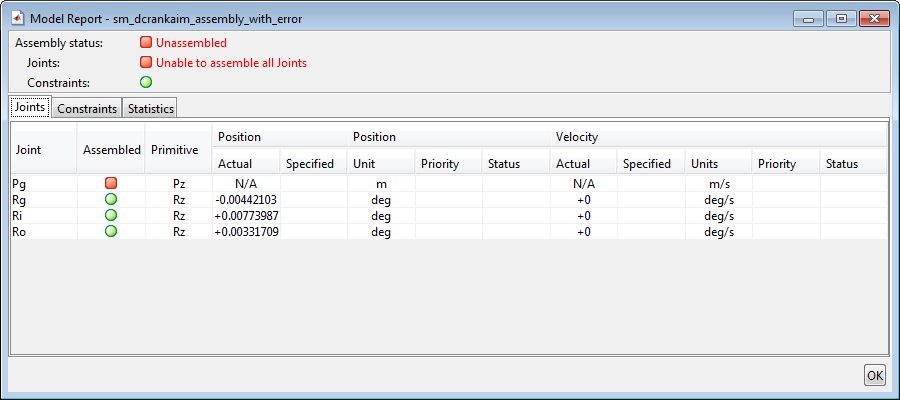Screen dimensions: 900x400
Task: Click the Rz primitive cell in Ro row
Action: 179,232
